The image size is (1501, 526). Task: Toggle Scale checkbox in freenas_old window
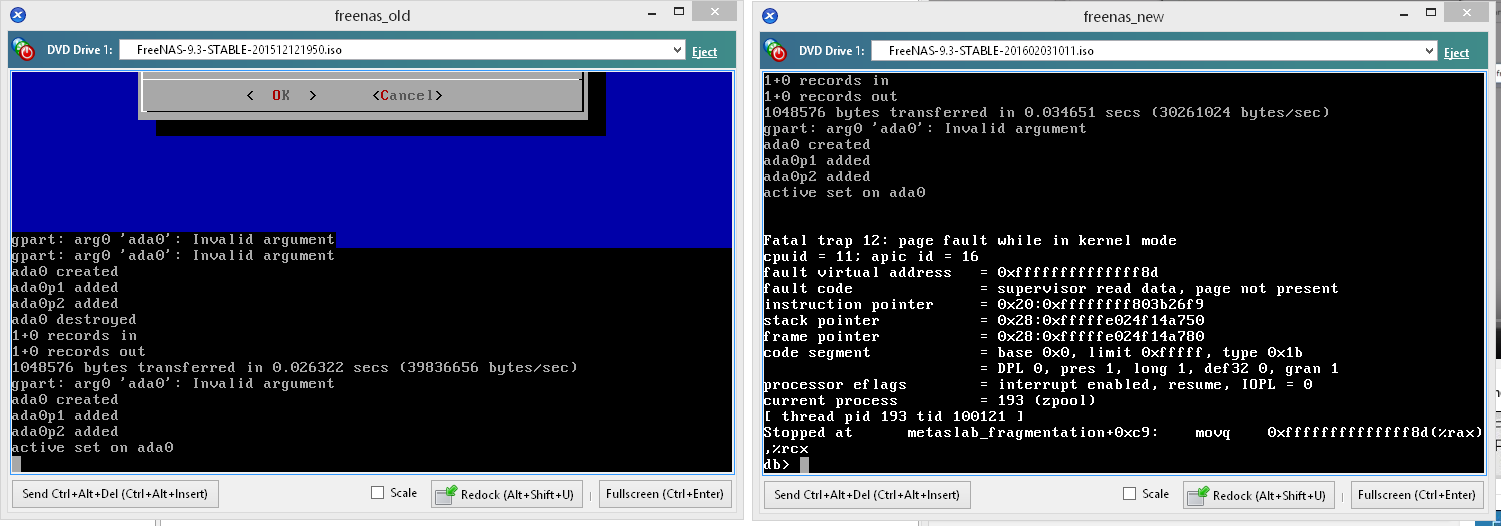(x=377, y=493)
